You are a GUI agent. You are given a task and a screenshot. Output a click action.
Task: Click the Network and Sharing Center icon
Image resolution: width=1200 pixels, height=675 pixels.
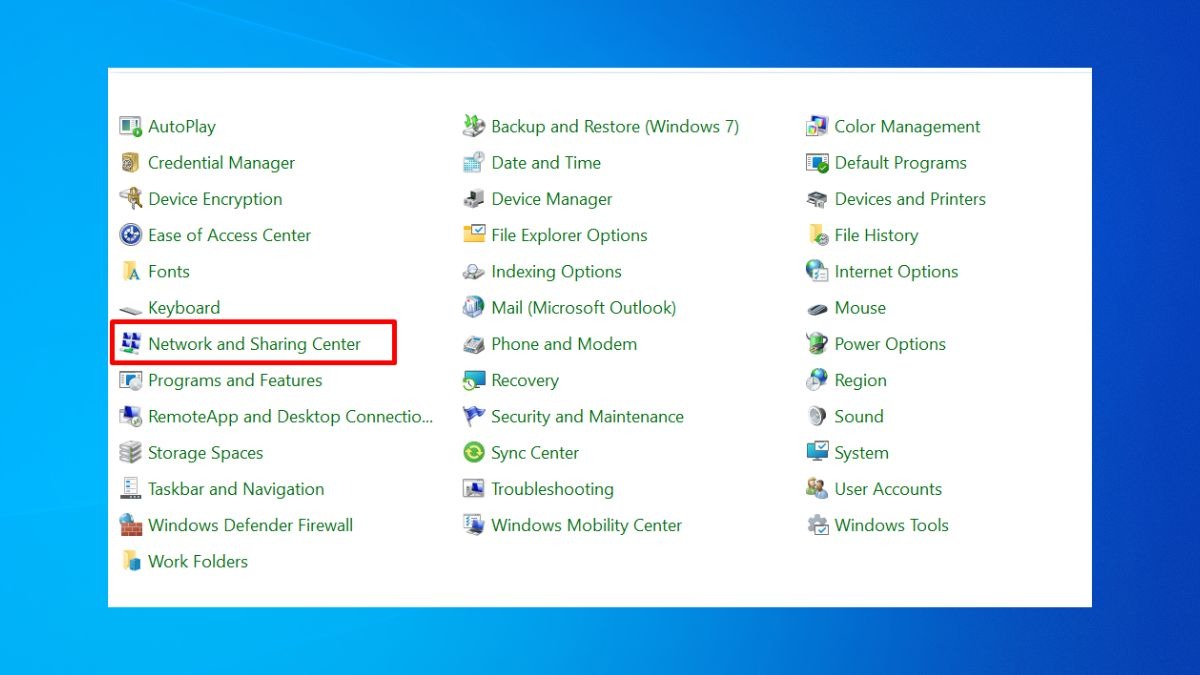tap(131, 344)
